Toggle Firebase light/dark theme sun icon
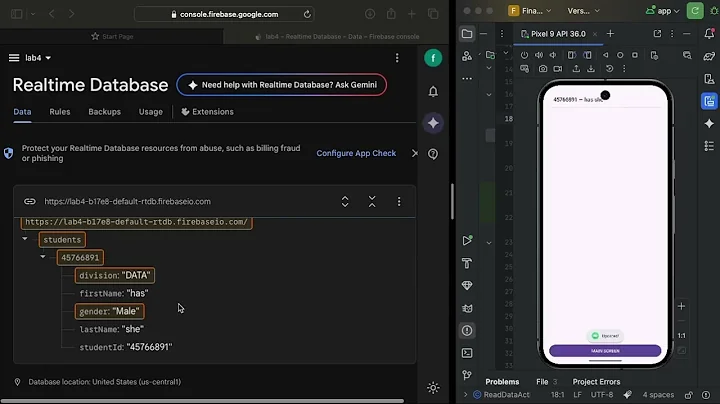This screenshot has width=720, height=404. click(433, 388)
